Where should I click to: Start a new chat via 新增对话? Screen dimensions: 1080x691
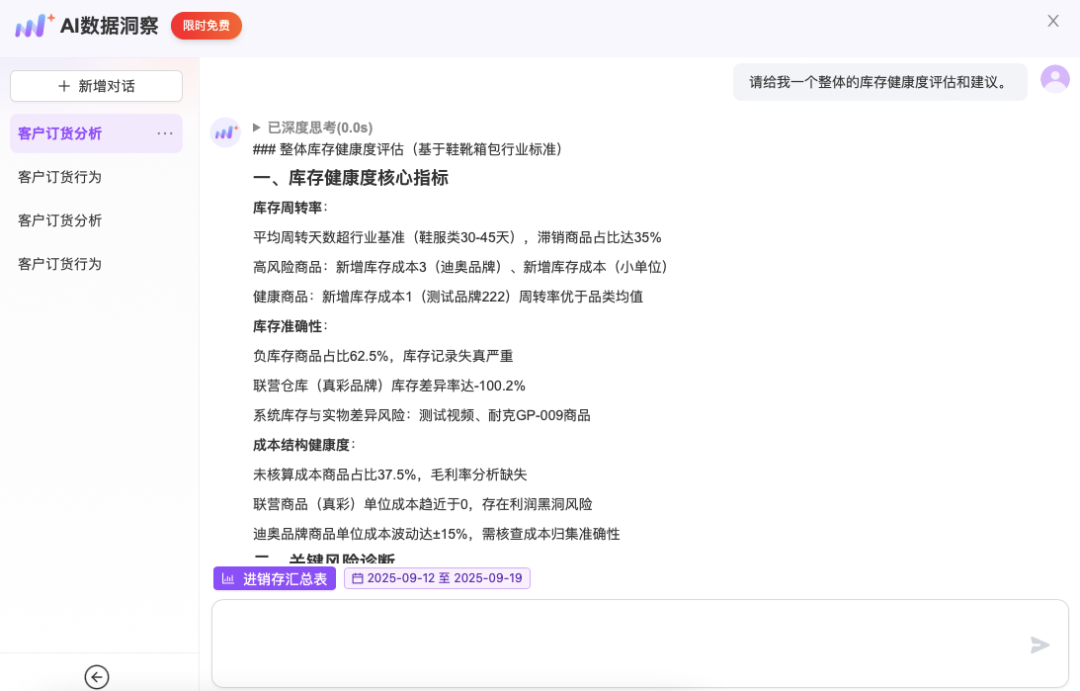[95, 86]
